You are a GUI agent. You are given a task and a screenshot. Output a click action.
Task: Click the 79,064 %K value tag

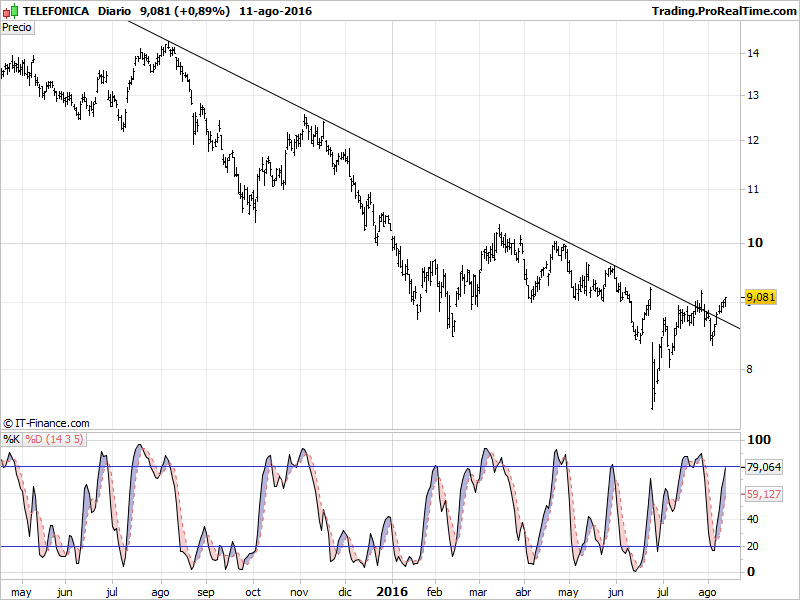click(763, 467)
